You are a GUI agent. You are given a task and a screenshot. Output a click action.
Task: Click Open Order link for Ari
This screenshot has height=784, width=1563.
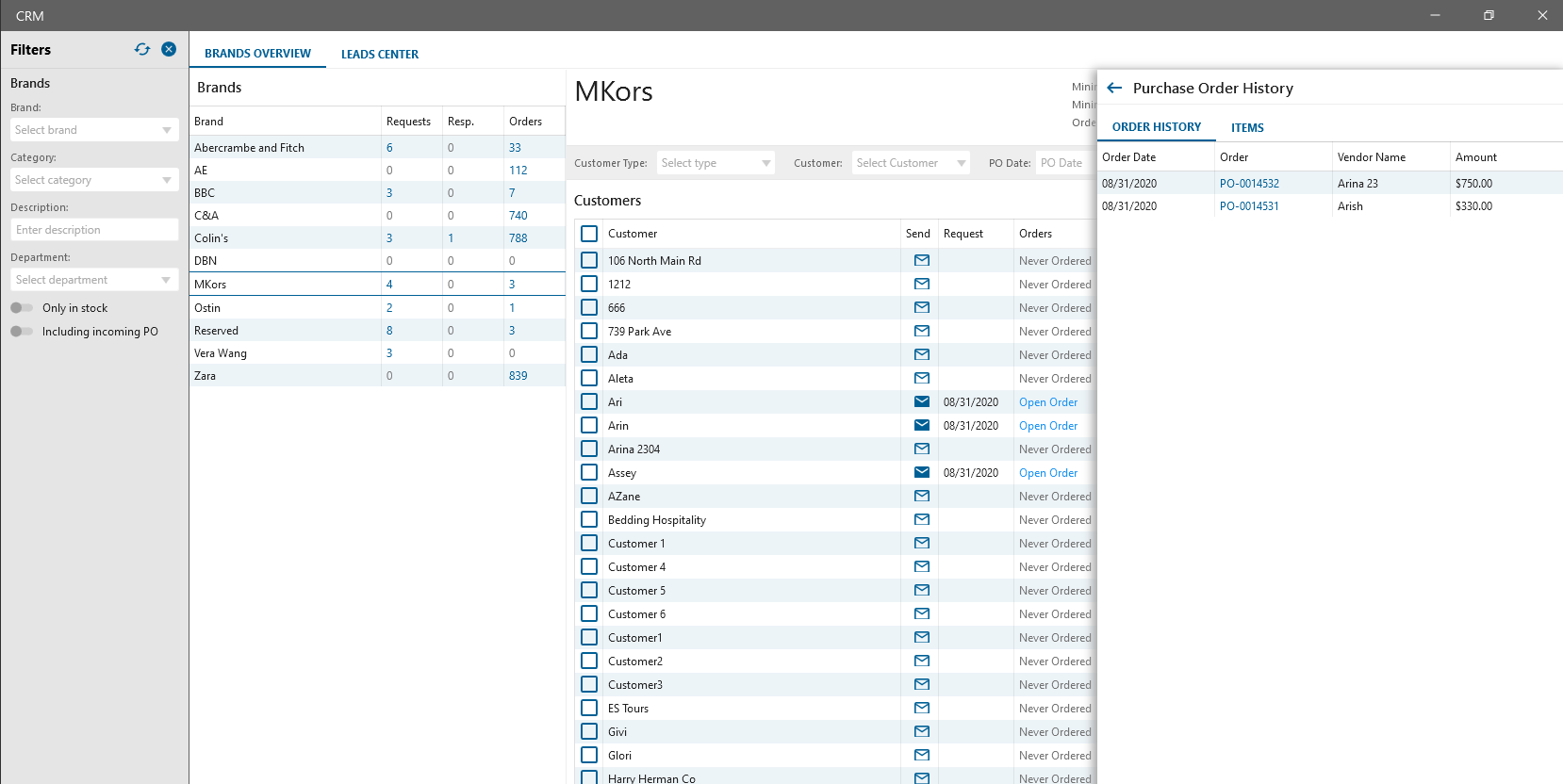pos(1048,402)
